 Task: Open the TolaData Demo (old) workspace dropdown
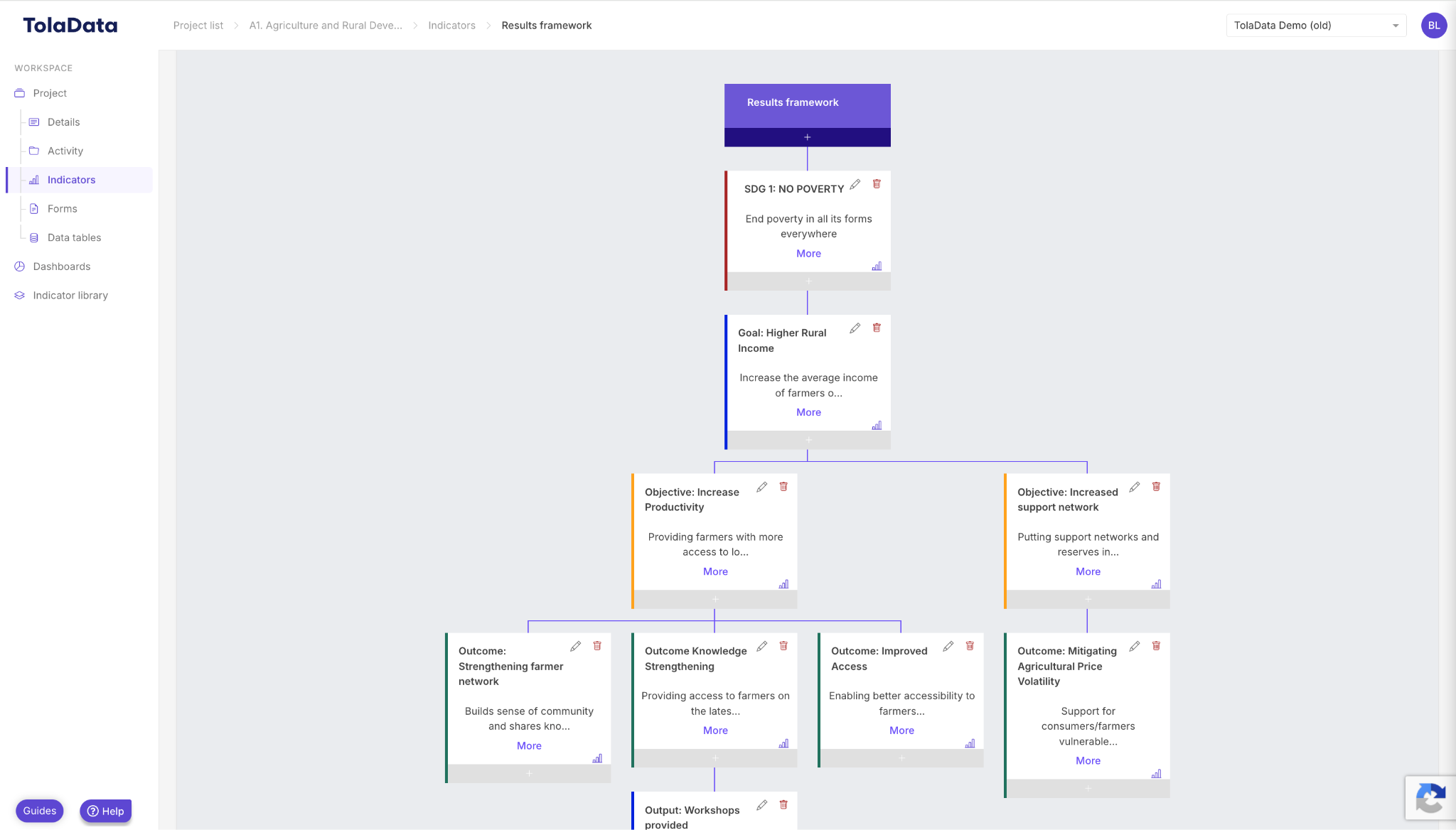pos(1316,26)
